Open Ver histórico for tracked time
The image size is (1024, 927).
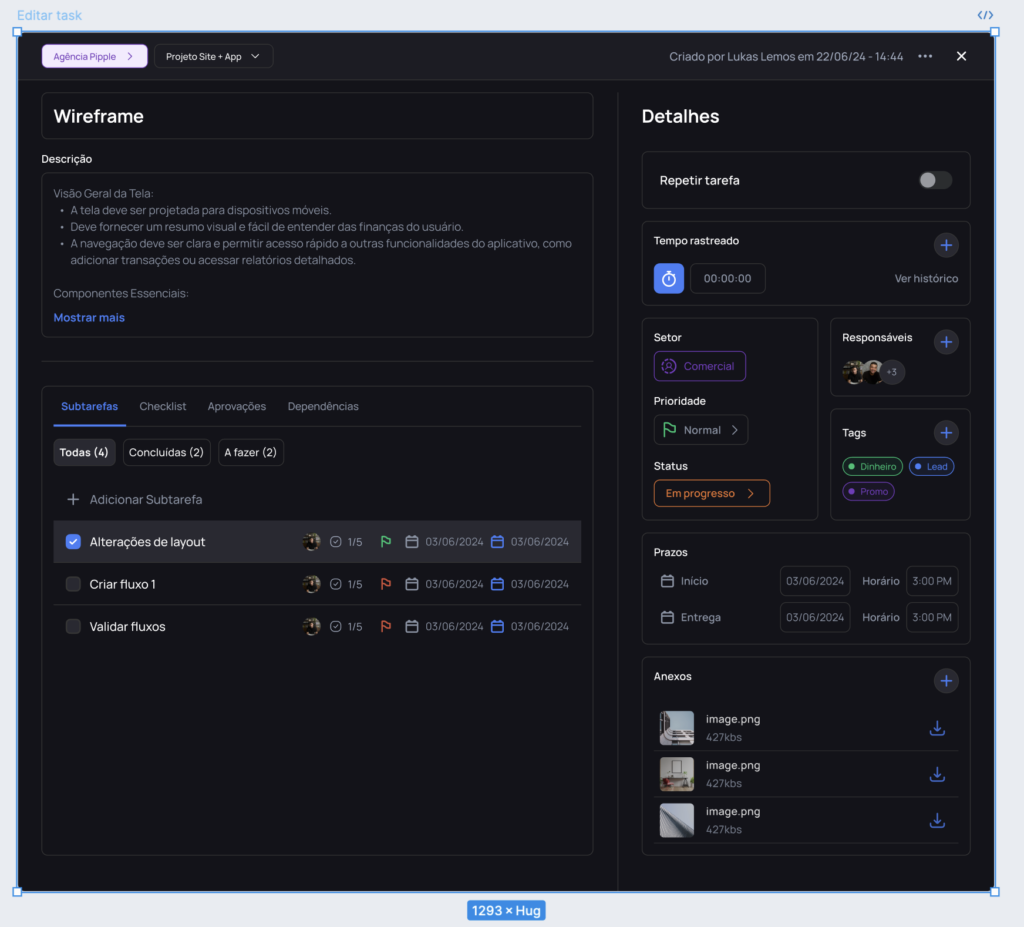[926, 278]
